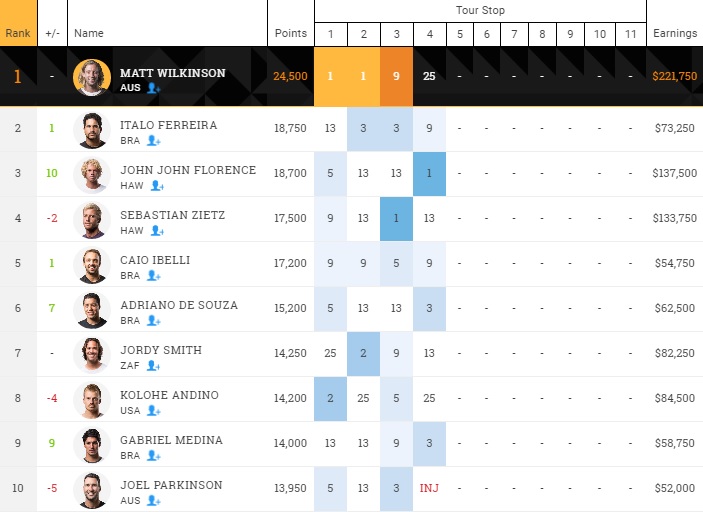Open John John Florence profile link
This screenshot has height=512, width=703.
click(x=187, y=170)
